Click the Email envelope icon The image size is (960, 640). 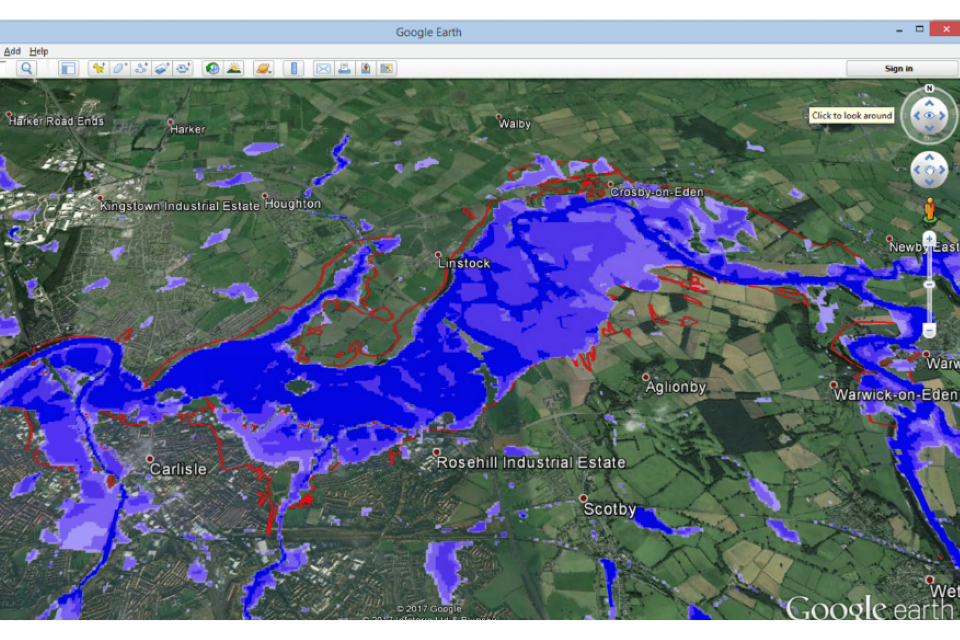[323, 68]
